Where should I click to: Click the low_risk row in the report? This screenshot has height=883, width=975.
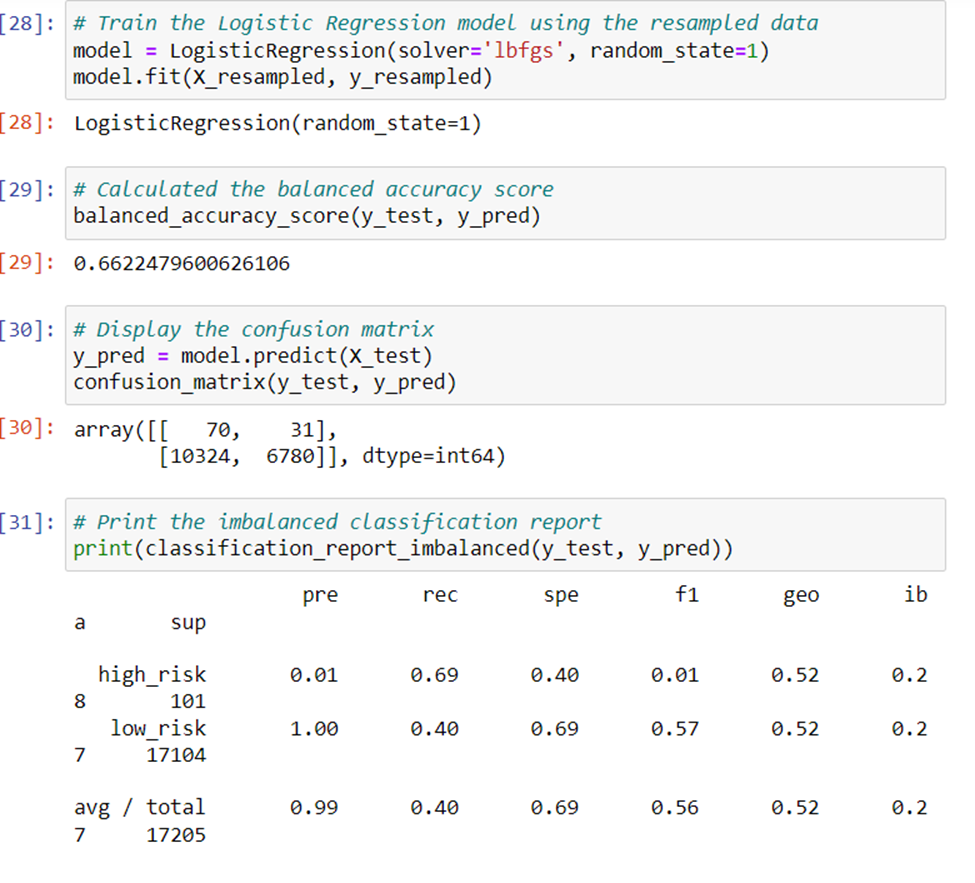[150, 728]
